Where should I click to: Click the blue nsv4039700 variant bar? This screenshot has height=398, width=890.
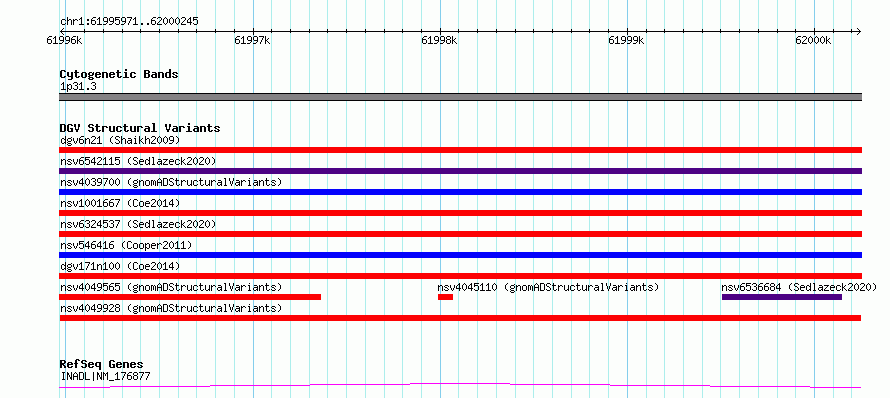pyautogui.click(x=460, y=192)
